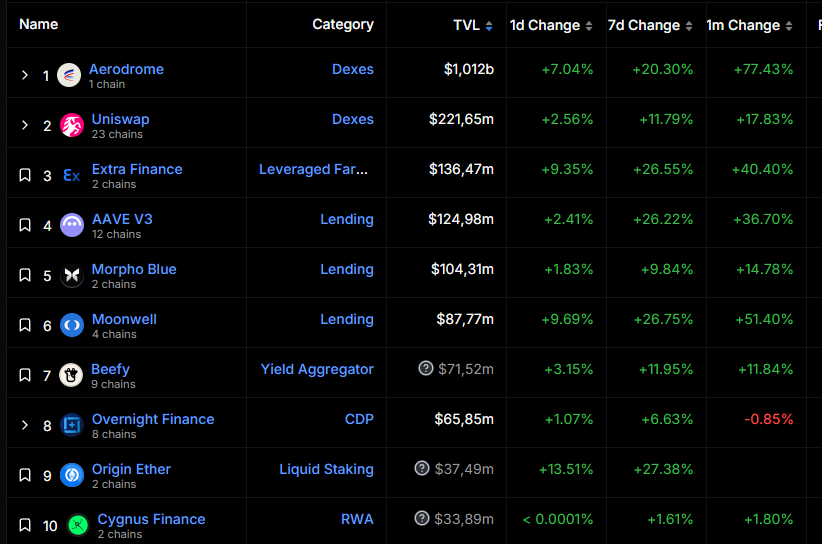Click the Morpho Blue butterfly logo

click(71, 275)
